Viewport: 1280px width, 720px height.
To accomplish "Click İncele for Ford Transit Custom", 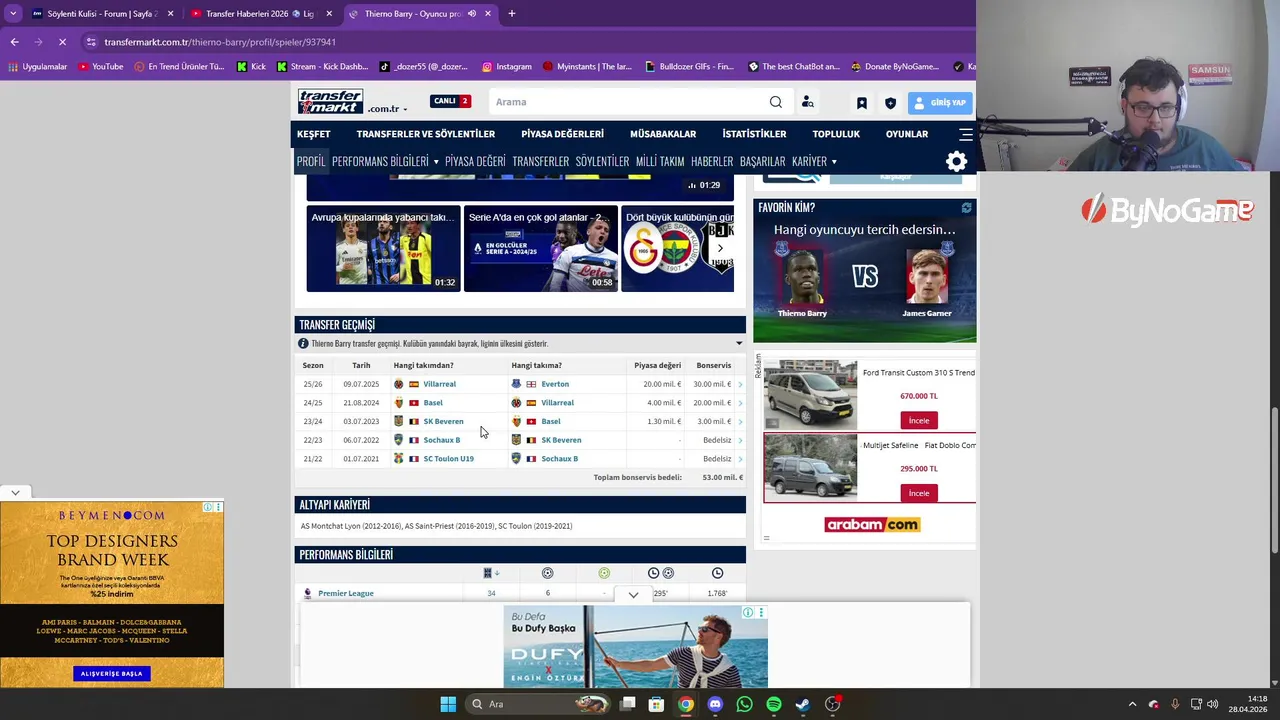I will 919,420.
